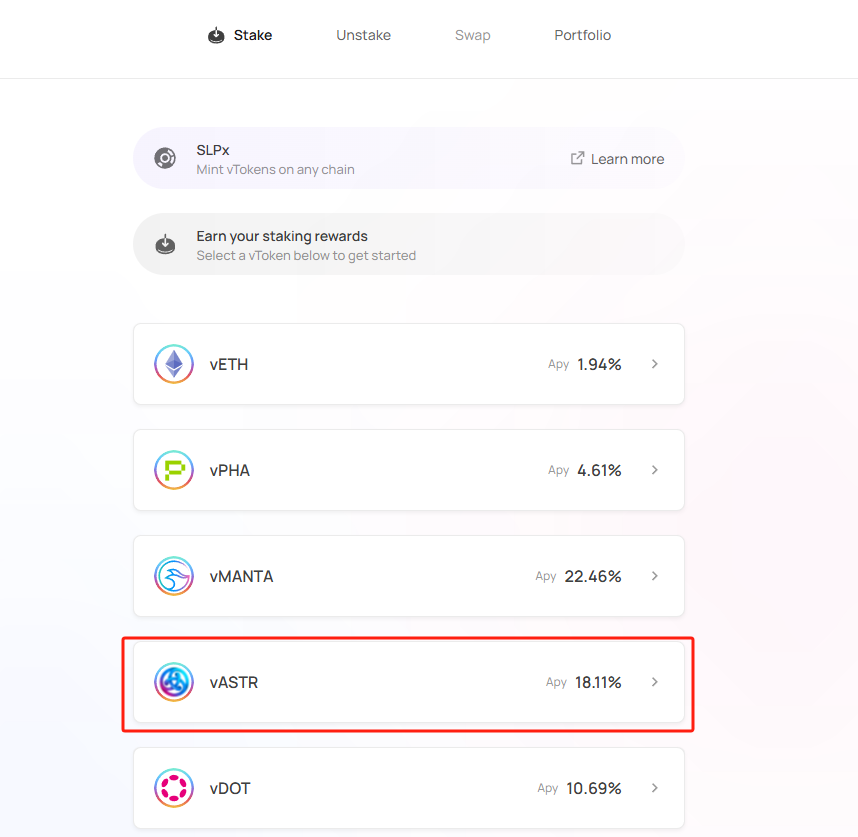The image size is (858, 837).
Task: Open the Portfolio tab
Action: (582, 35)
